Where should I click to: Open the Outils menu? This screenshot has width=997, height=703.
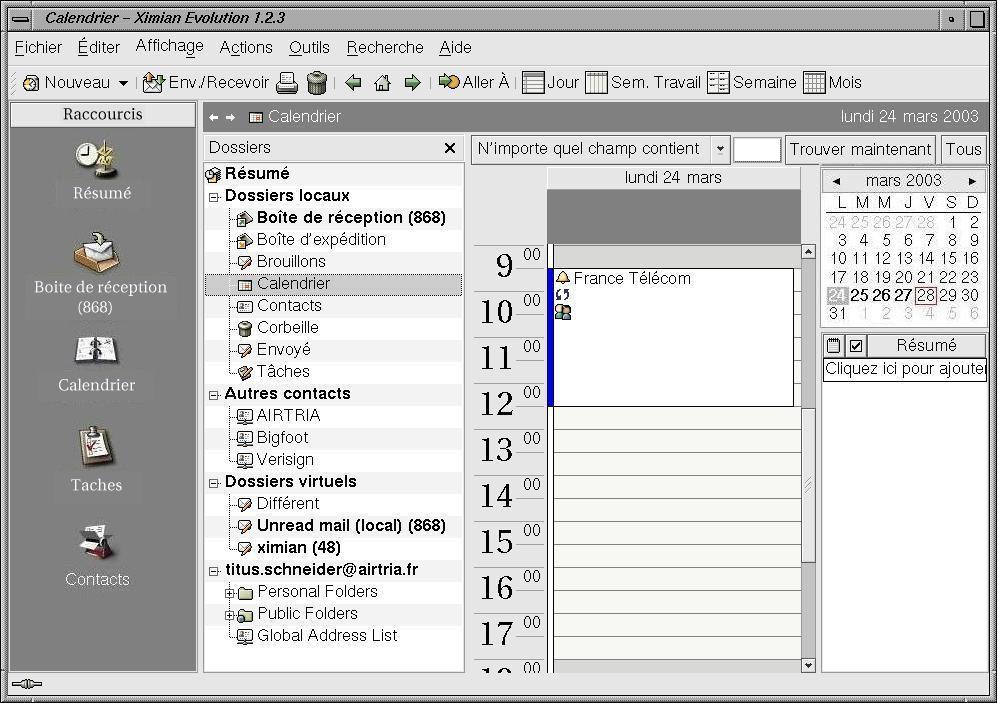coord(309,48)
